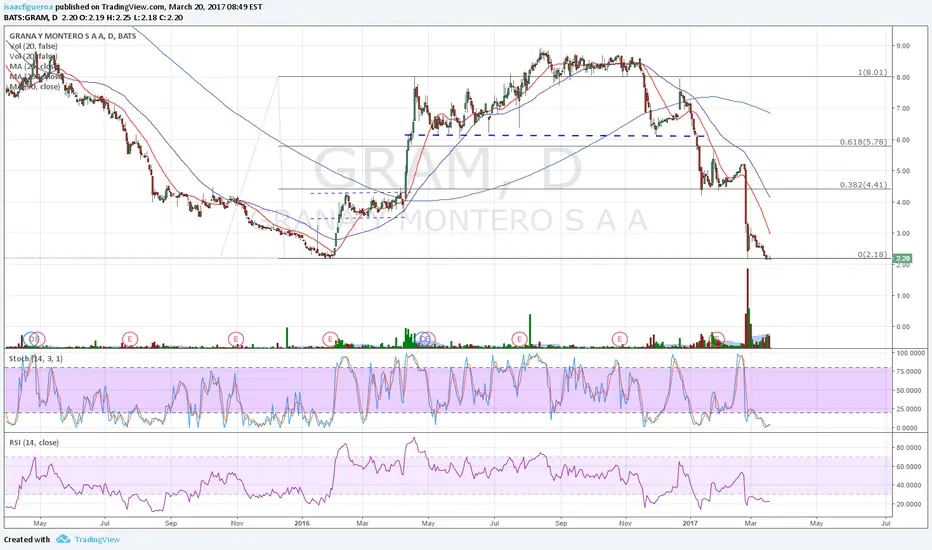Click the 0.382(4.41) Fibonacci level label
The width and height of the screenshot is (932, 550).
tap(863, 185)
